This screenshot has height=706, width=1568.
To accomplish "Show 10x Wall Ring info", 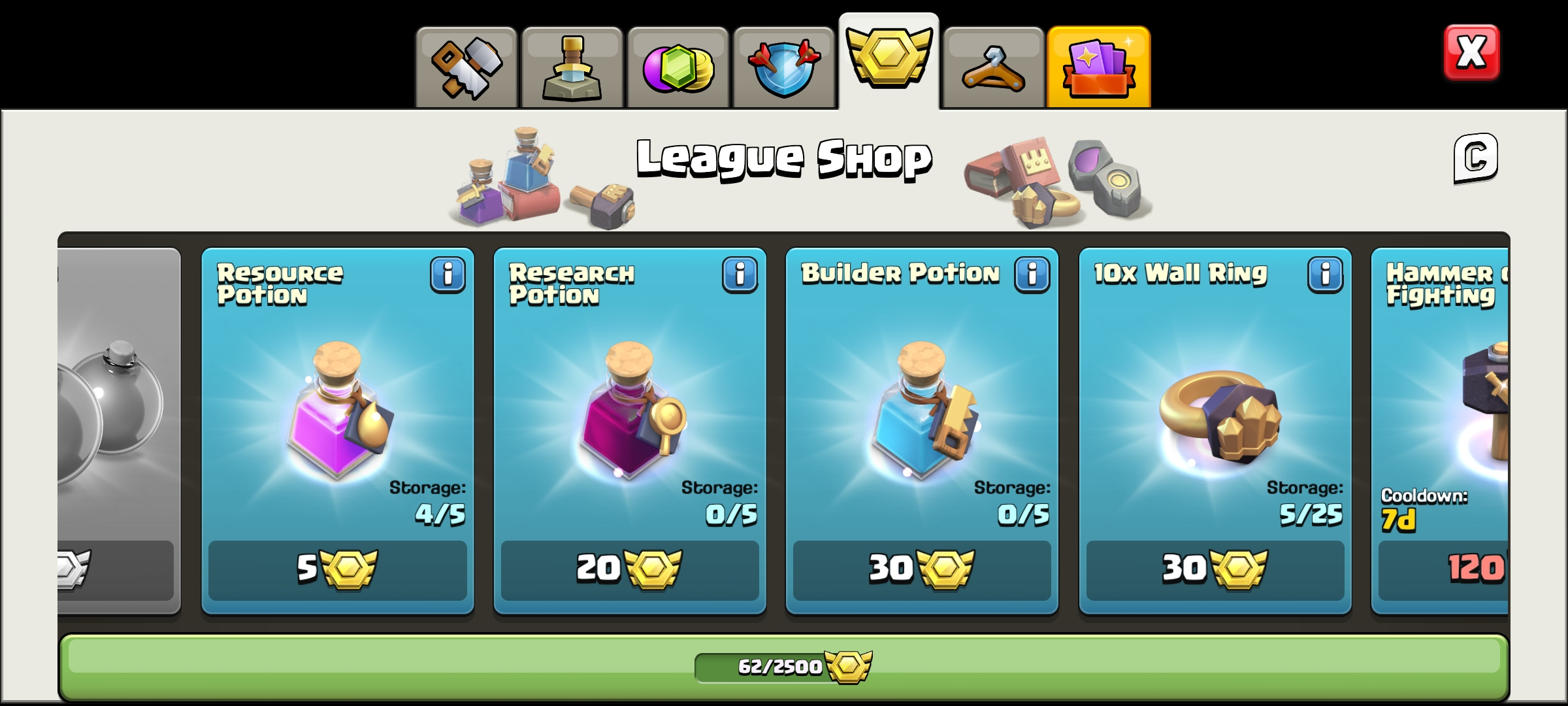I will 1325,275.
